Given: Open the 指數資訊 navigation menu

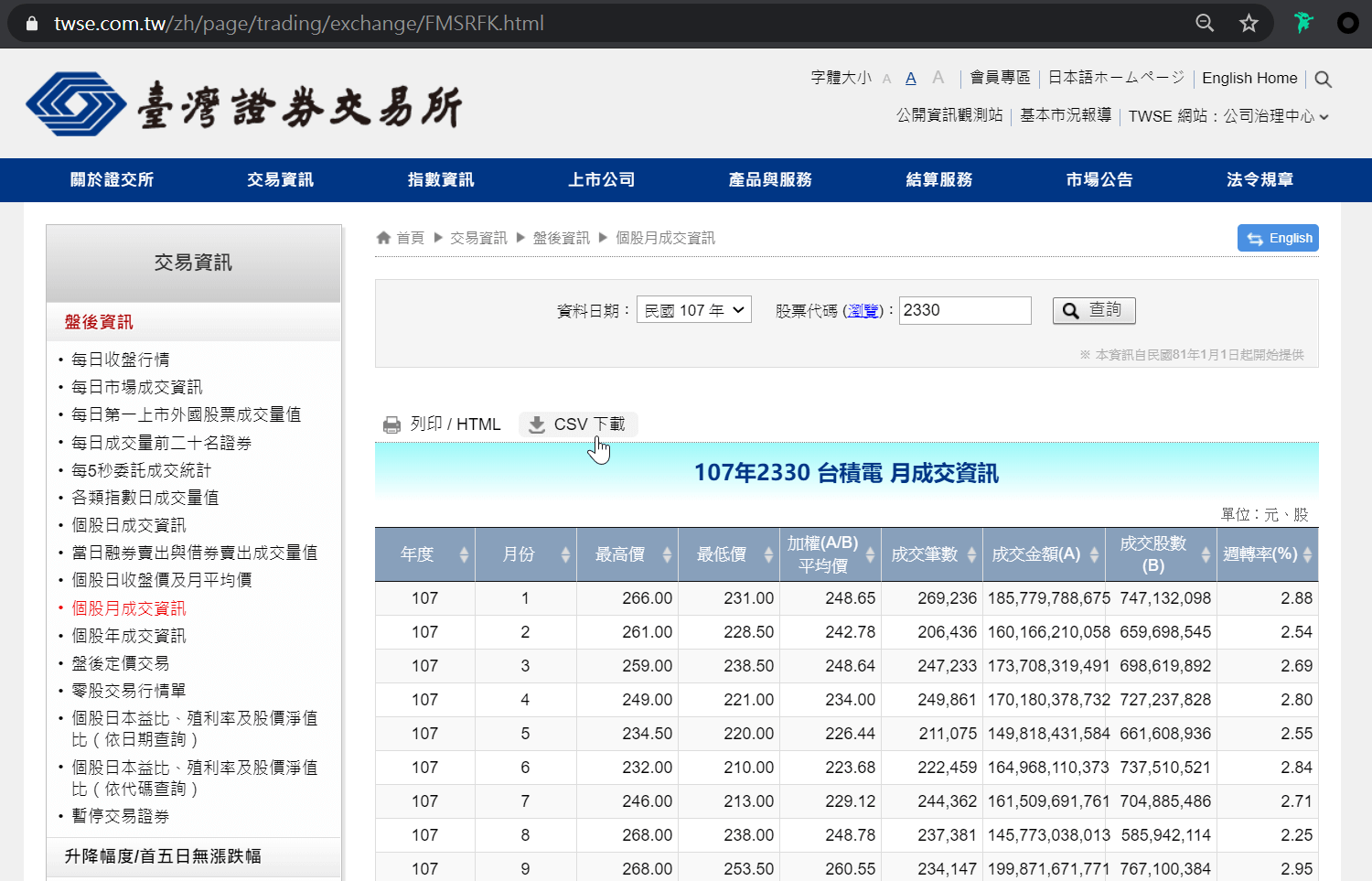Looking at the screenshot, I should (x=441, y=180).
